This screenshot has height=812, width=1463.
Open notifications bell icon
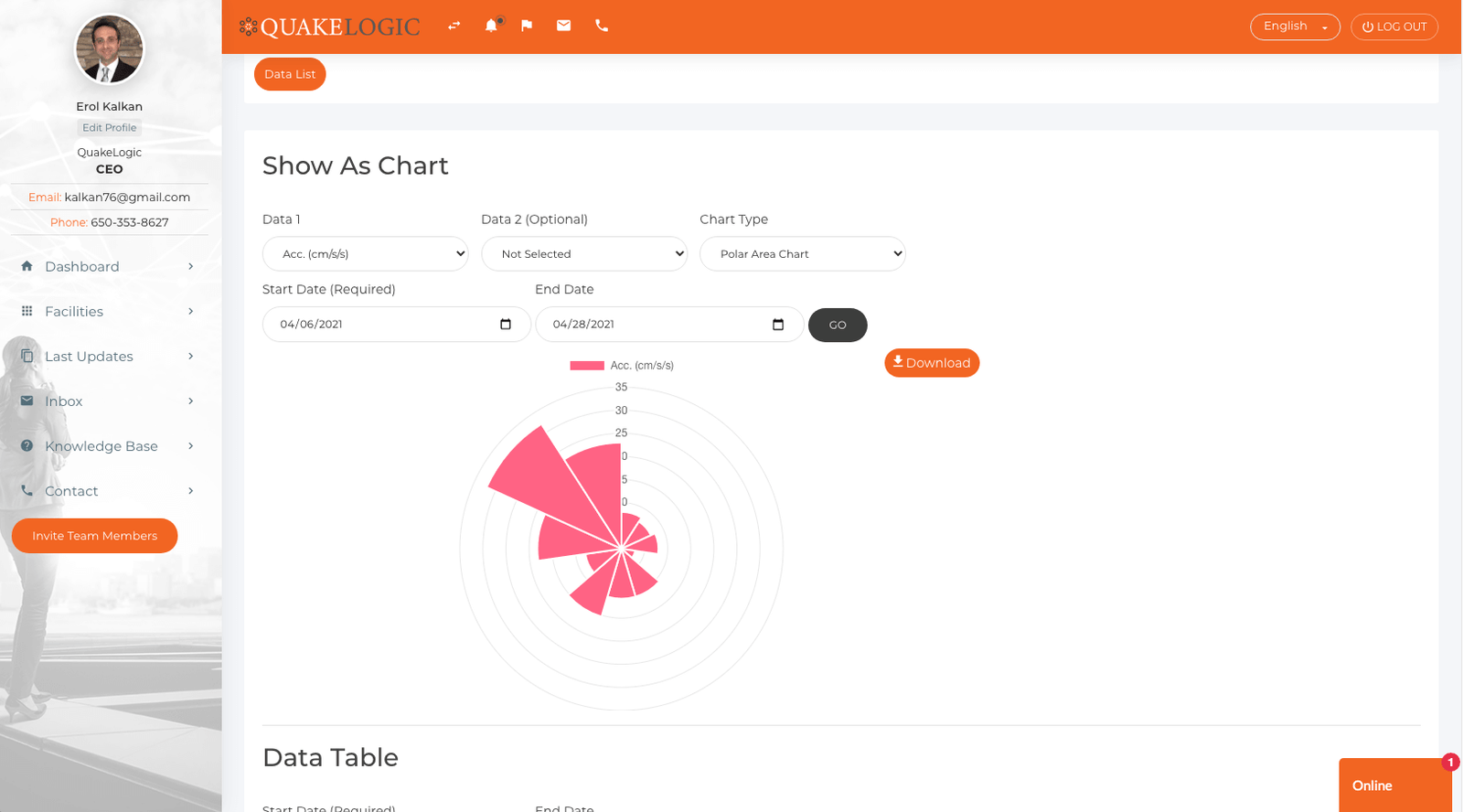click(x=492, y=26)
